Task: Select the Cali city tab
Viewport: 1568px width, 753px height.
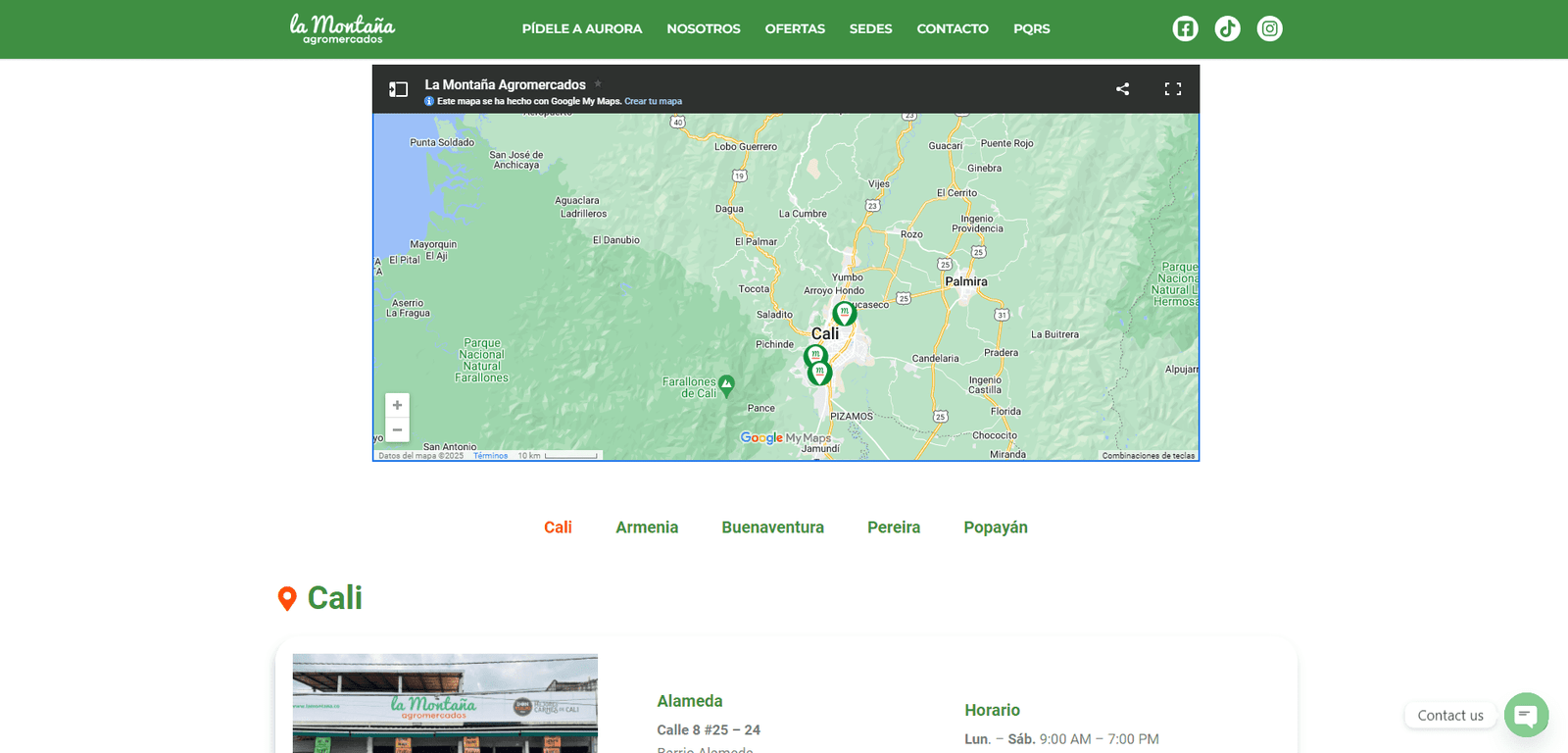Action: [x=558, y=527]
